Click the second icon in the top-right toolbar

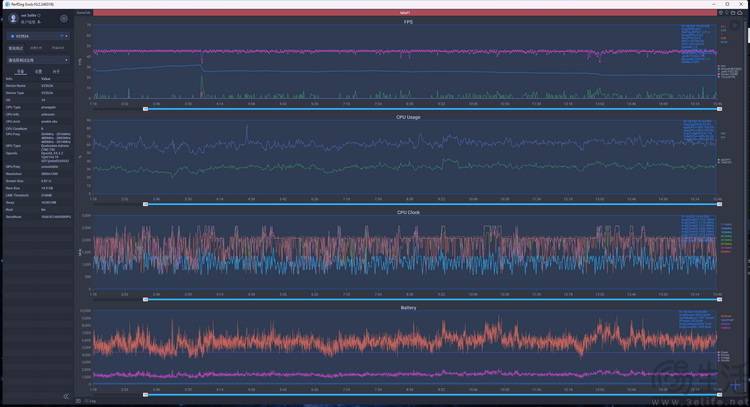(x=727, y=13)
